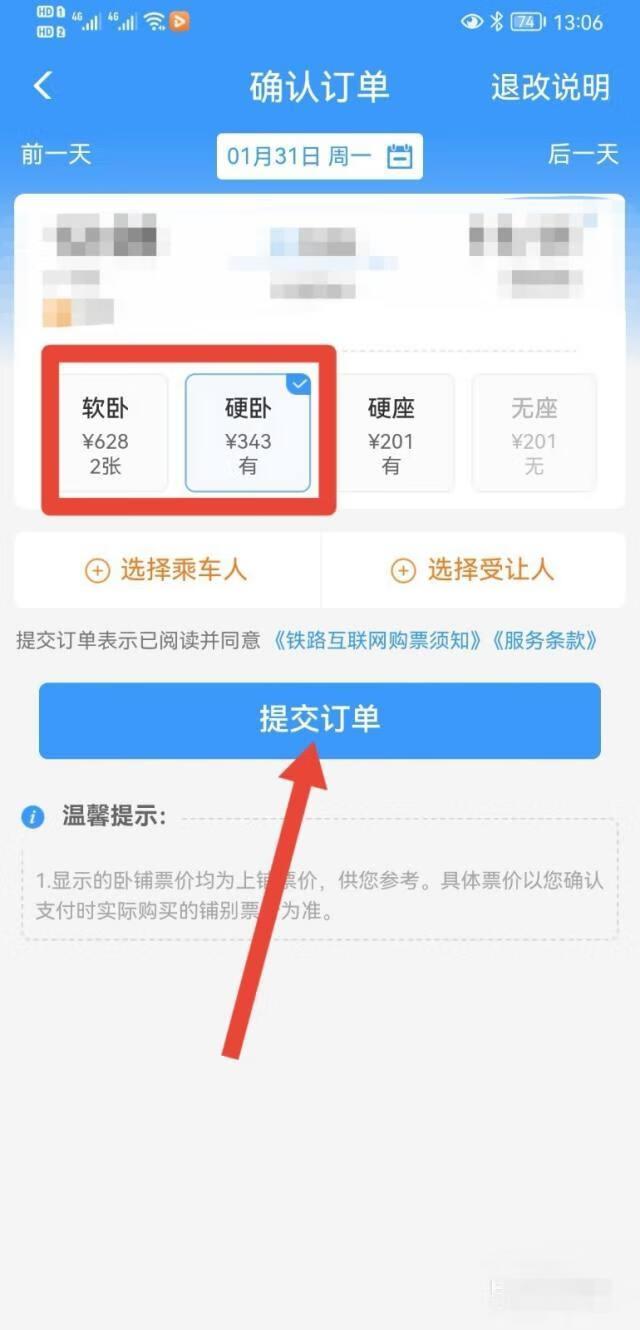Choose the 硬座 ¥201 seat type
This screenshot has width=640, height=1330.
tap(391, 433)
